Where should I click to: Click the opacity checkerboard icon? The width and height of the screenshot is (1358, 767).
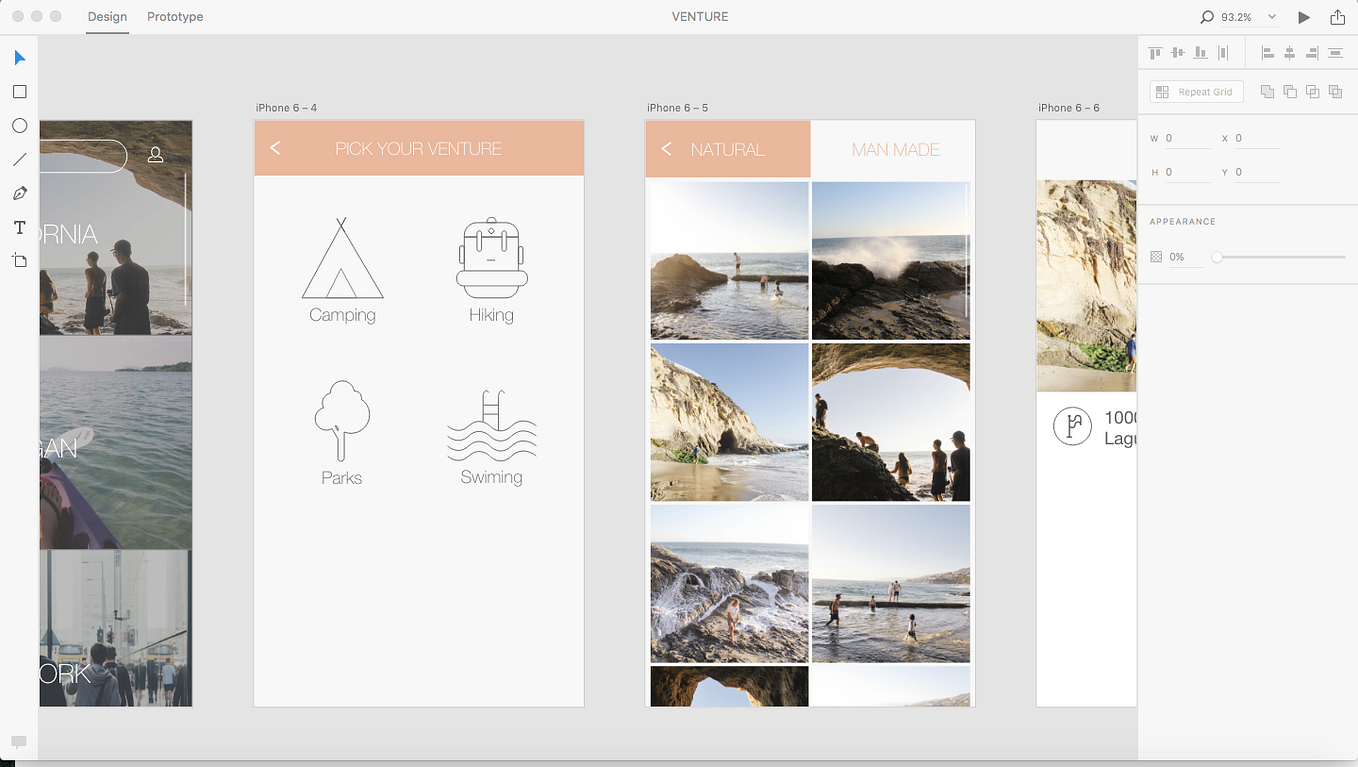point(1156,257)
